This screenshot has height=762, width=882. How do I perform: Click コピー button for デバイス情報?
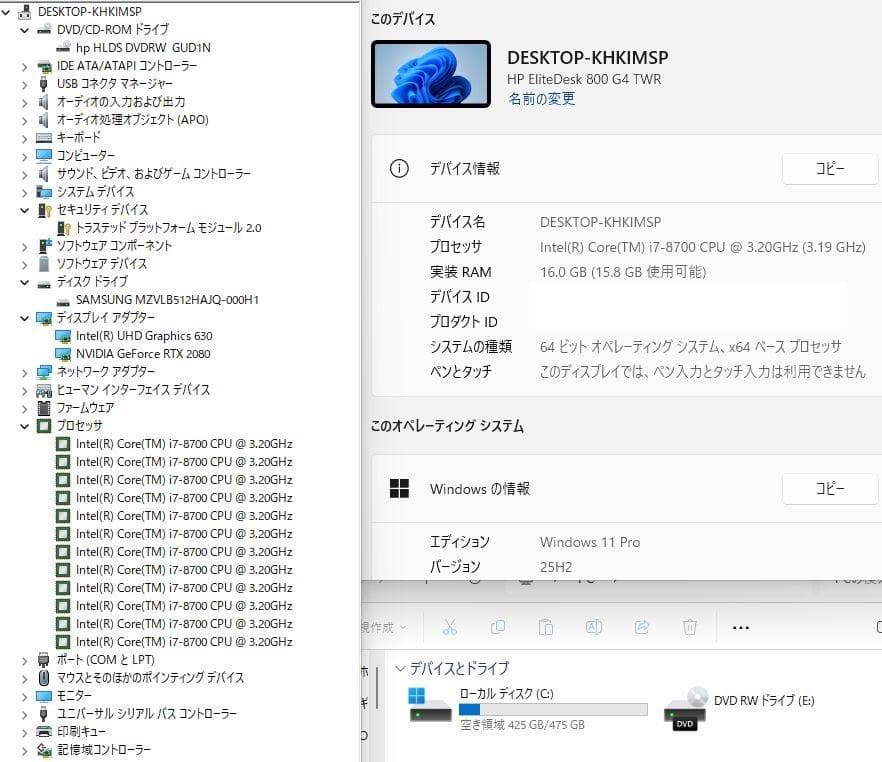click(830, 169)
